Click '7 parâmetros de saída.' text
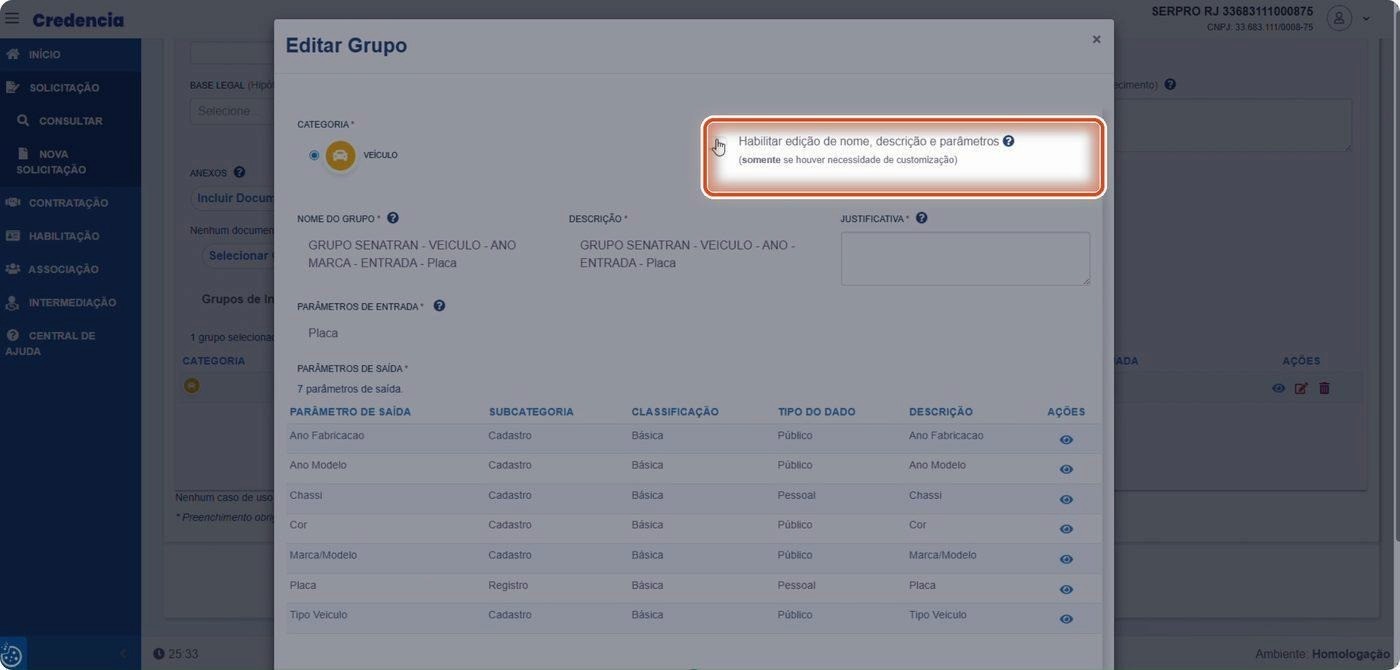 pos(350,388)
